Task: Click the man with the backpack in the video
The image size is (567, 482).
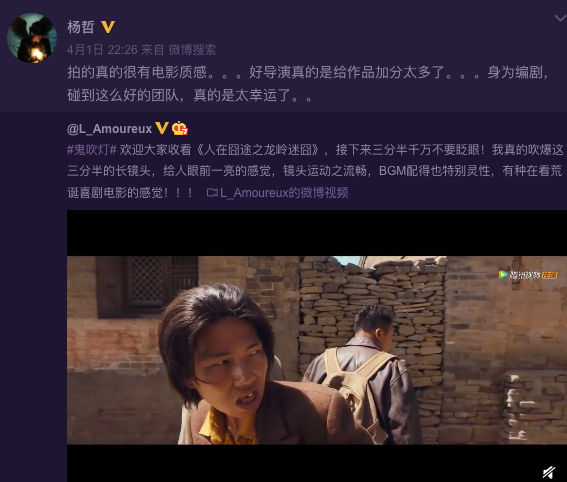Action: 365,374
